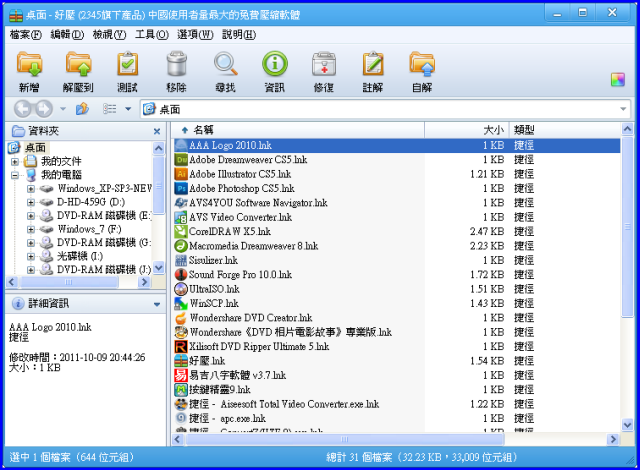Close the 資料夾 side panel

(156, 131)
